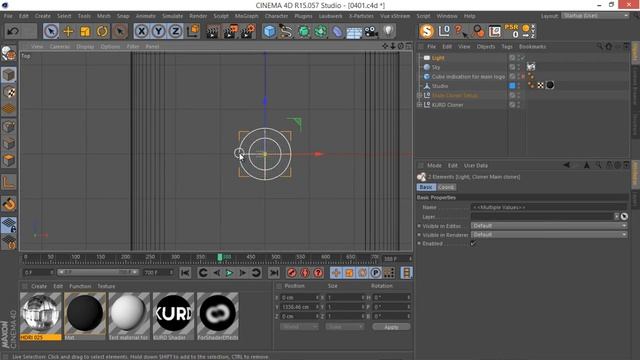The width and height of the screenshot is (640, 360).
Task: Click Record Active Objects keyframe button
Action: pos(292,273)
